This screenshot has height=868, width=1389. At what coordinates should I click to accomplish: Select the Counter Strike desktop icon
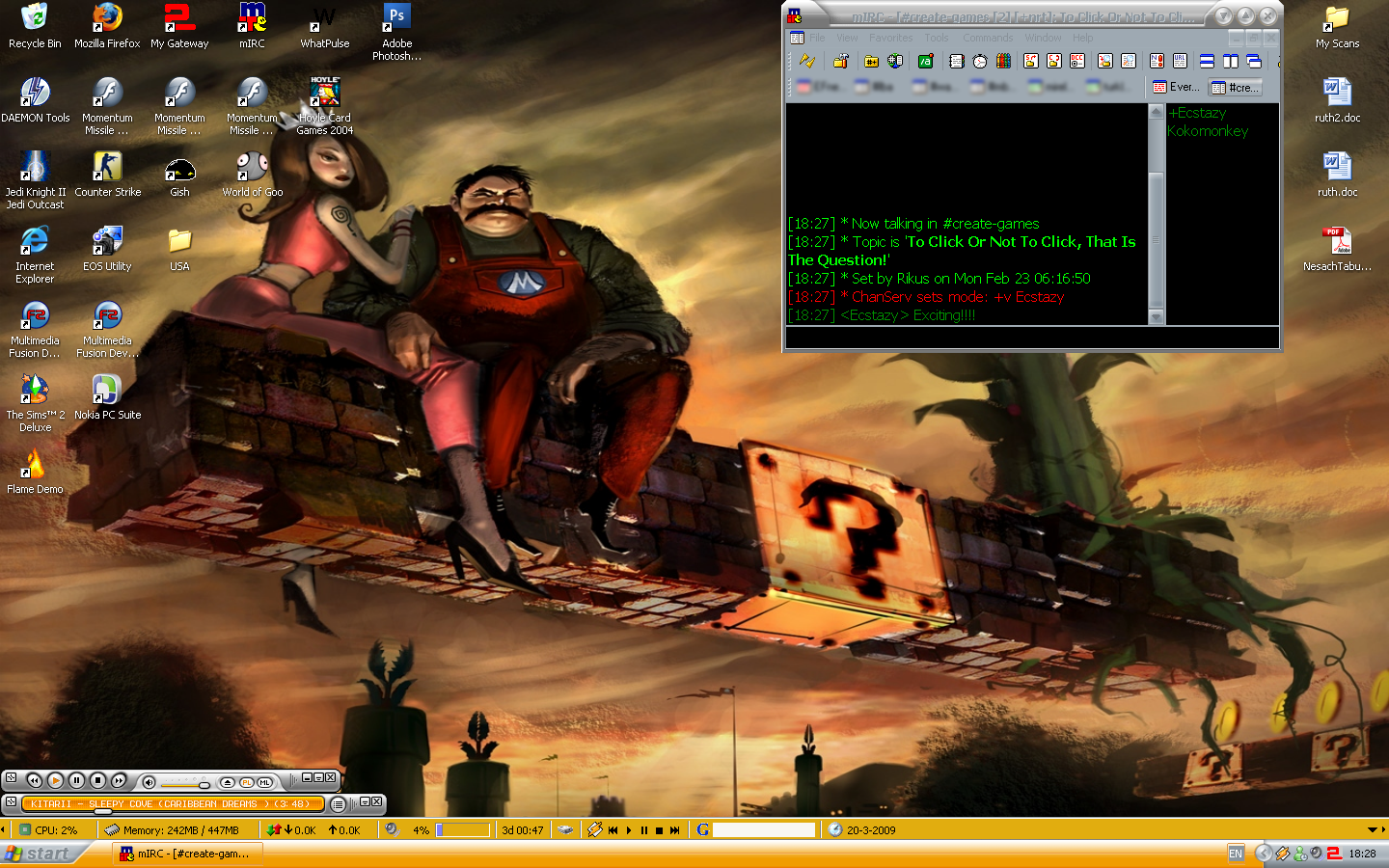click(107, 175)
